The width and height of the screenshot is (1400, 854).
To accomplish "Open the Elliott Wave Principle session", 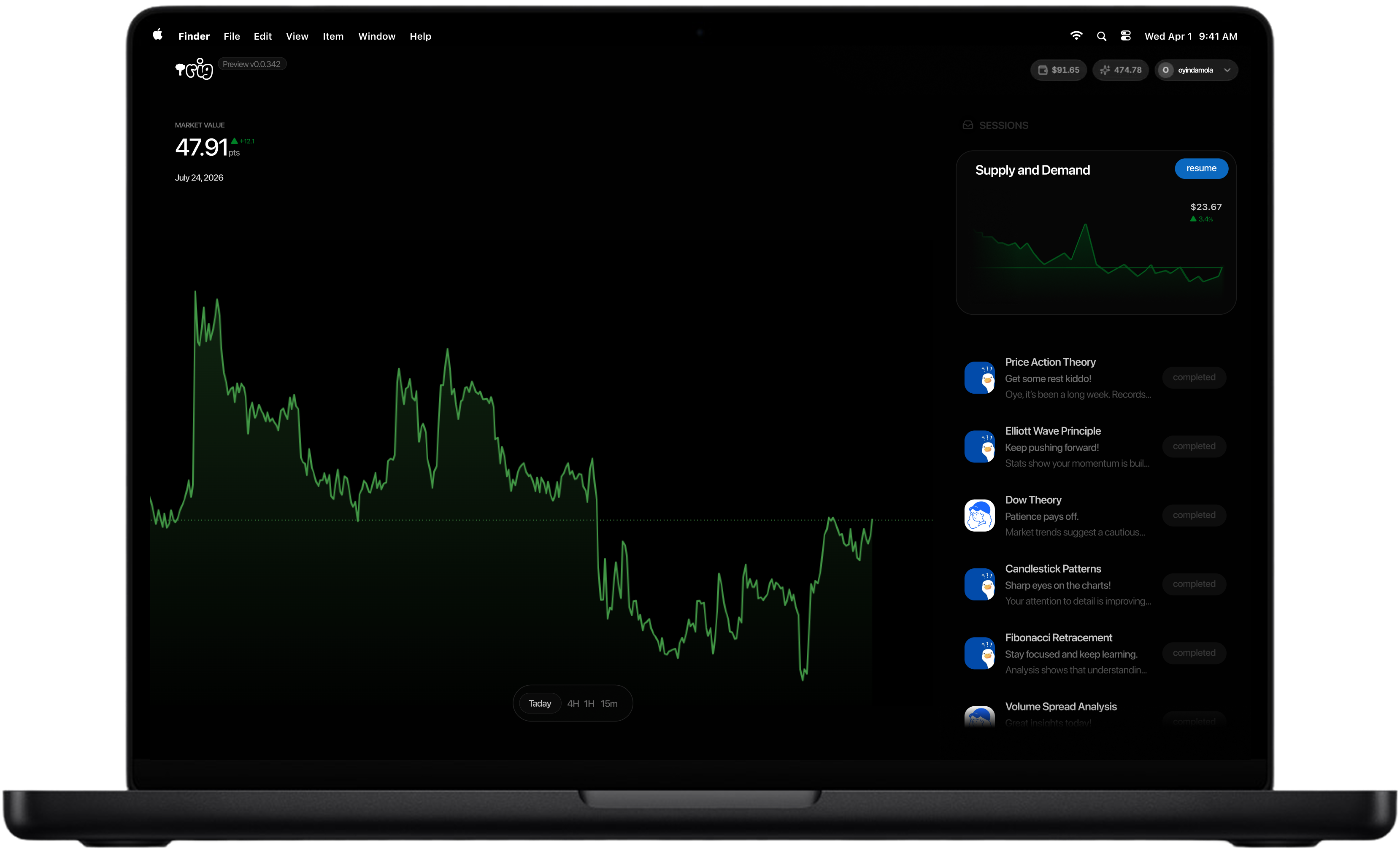I will (x=1095, y=446).
